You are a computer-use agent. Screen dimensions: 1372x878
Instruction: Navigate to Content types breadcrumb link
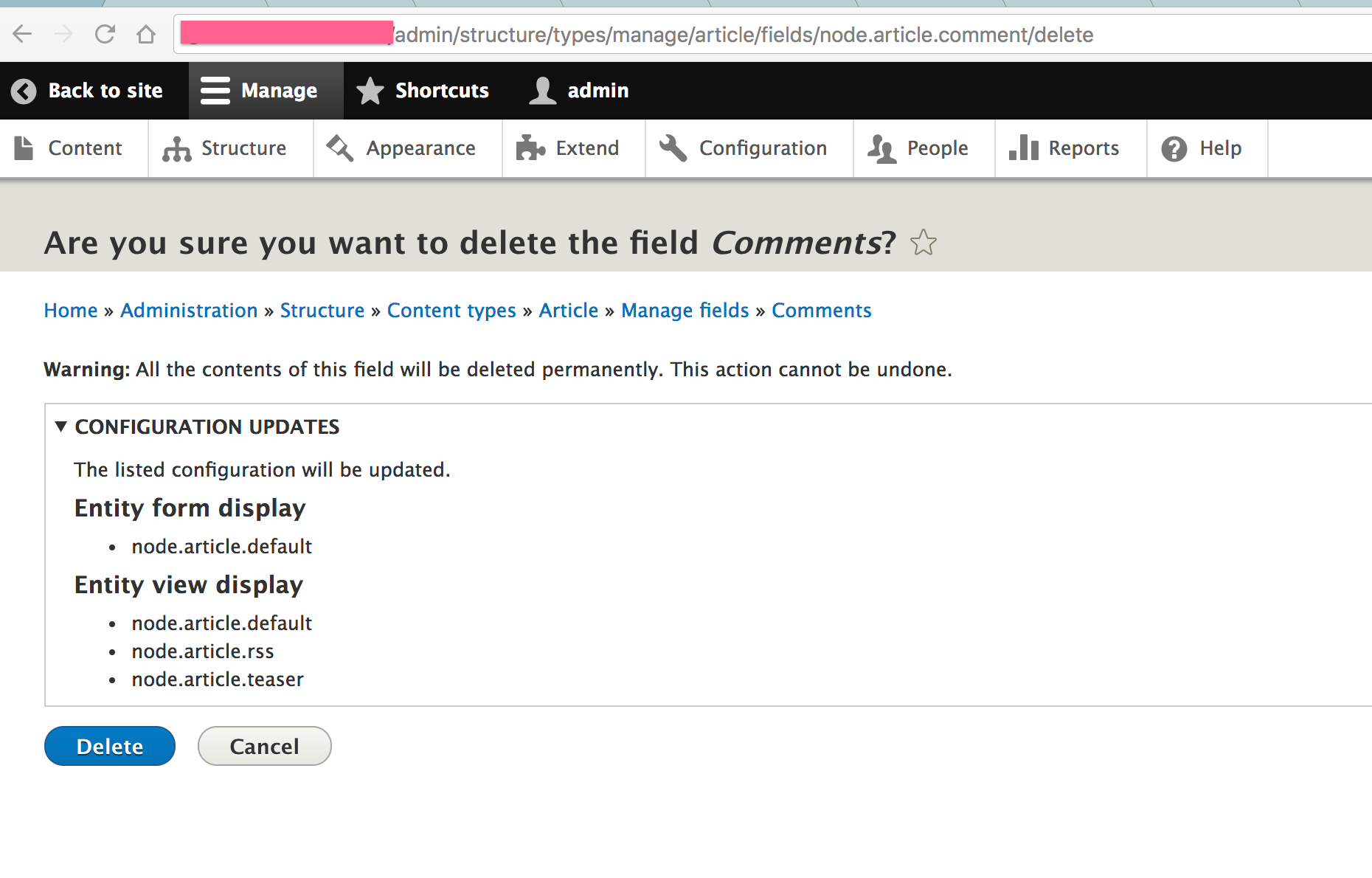coord(451,310)
